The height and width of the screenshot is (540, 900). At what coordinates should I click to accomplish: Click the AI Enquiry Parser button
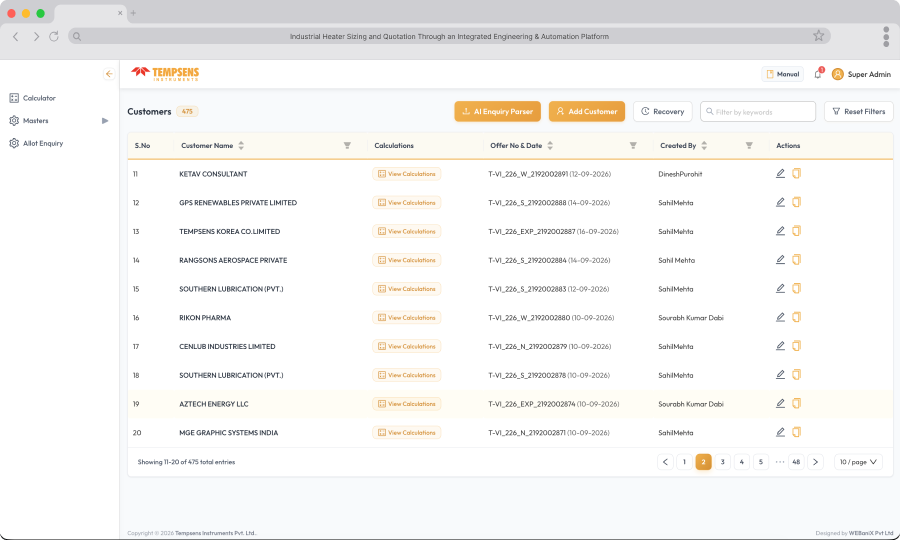pyautogui.click(x=498, y=111)
